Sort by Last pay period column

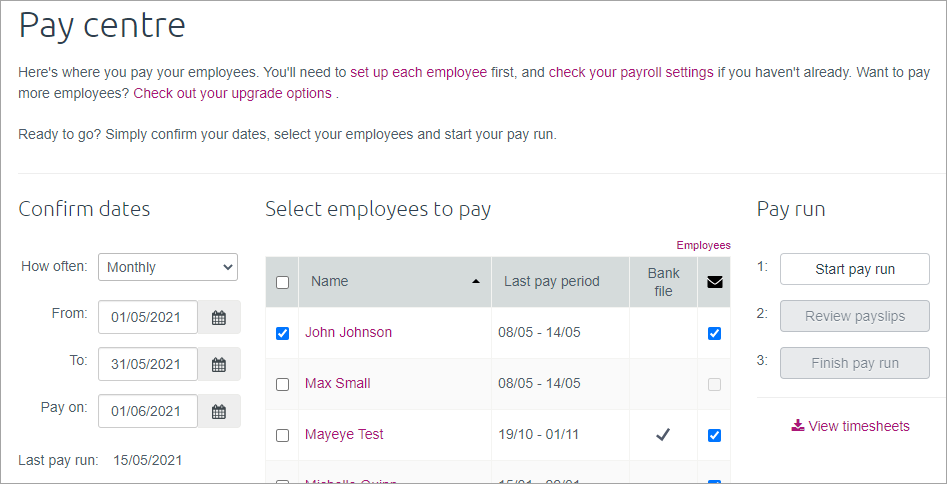point(551,282)
